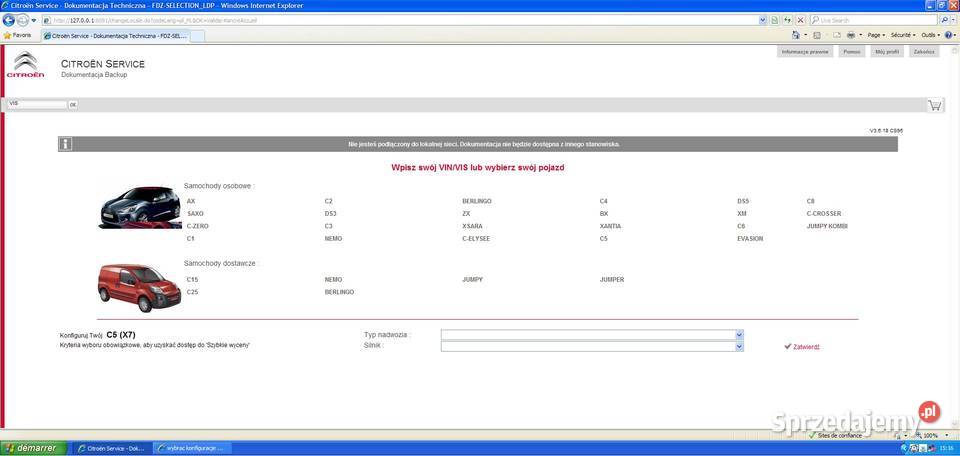Open the Sécurité menu
This screenshot has height=456, width=960.
901,35
